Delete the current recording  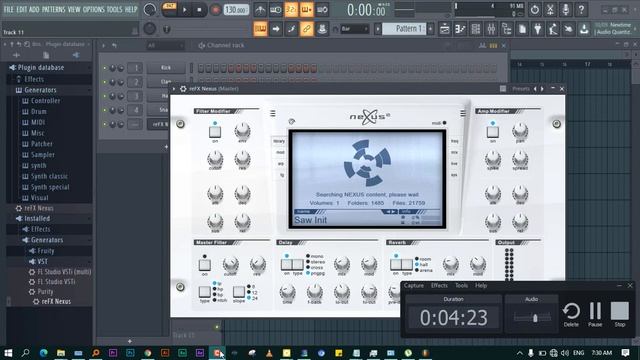571,314
